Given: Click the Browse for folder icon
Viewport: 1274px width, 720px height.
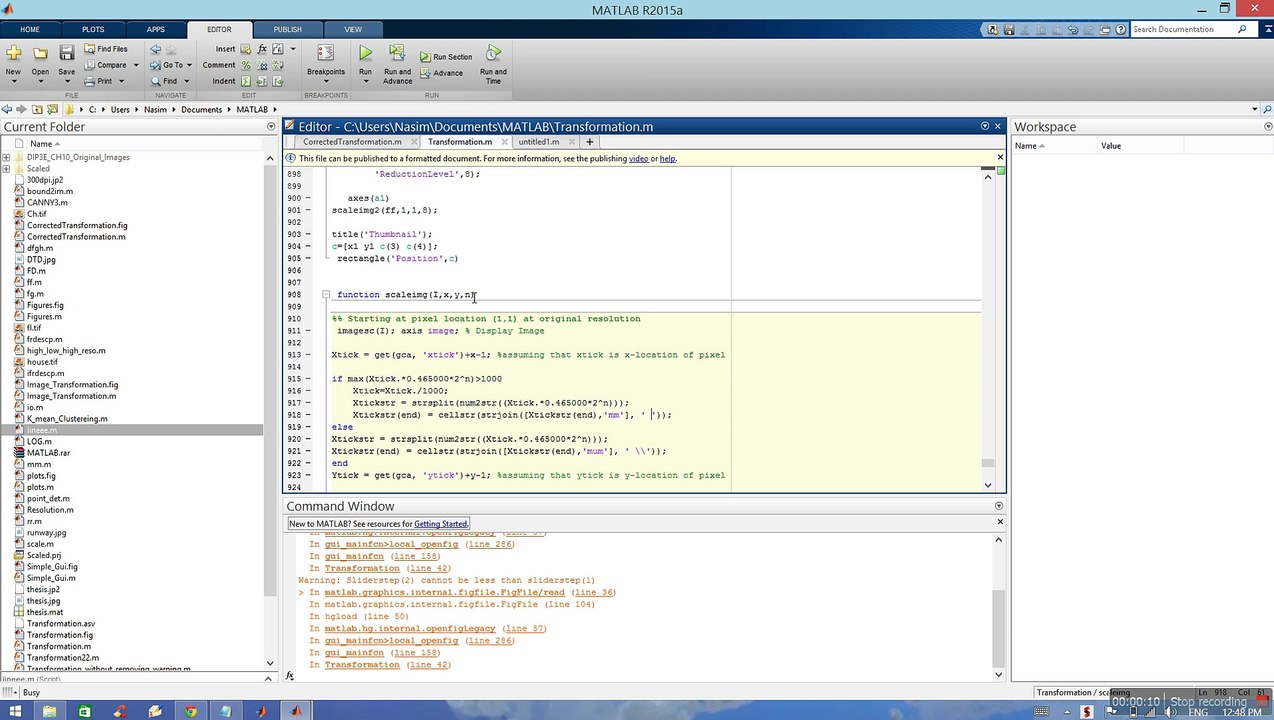Looking at the screenshot, I should (x=54, y=109).
